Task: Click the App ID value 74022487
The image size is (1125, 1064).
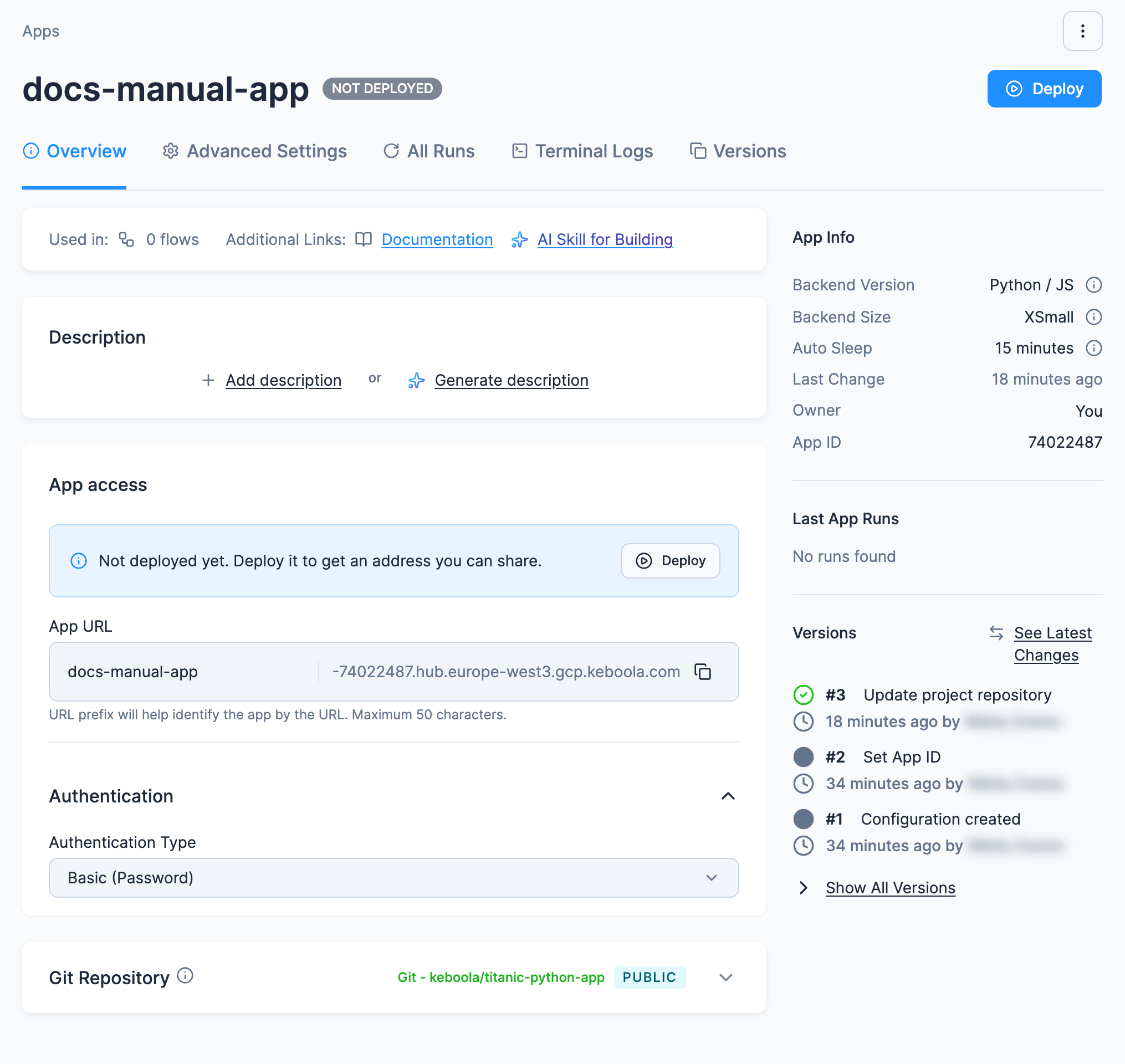Action: (x=1065, y=442)
